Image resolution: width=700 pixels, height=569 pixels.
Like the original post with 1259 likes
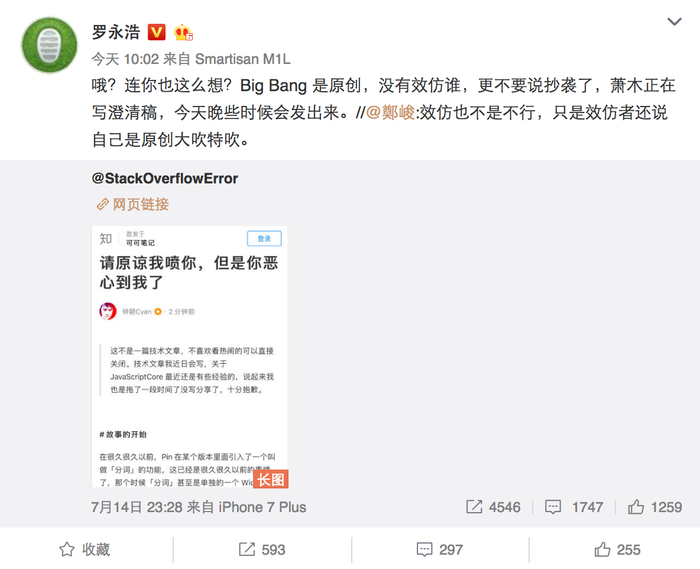click(655, 507)
